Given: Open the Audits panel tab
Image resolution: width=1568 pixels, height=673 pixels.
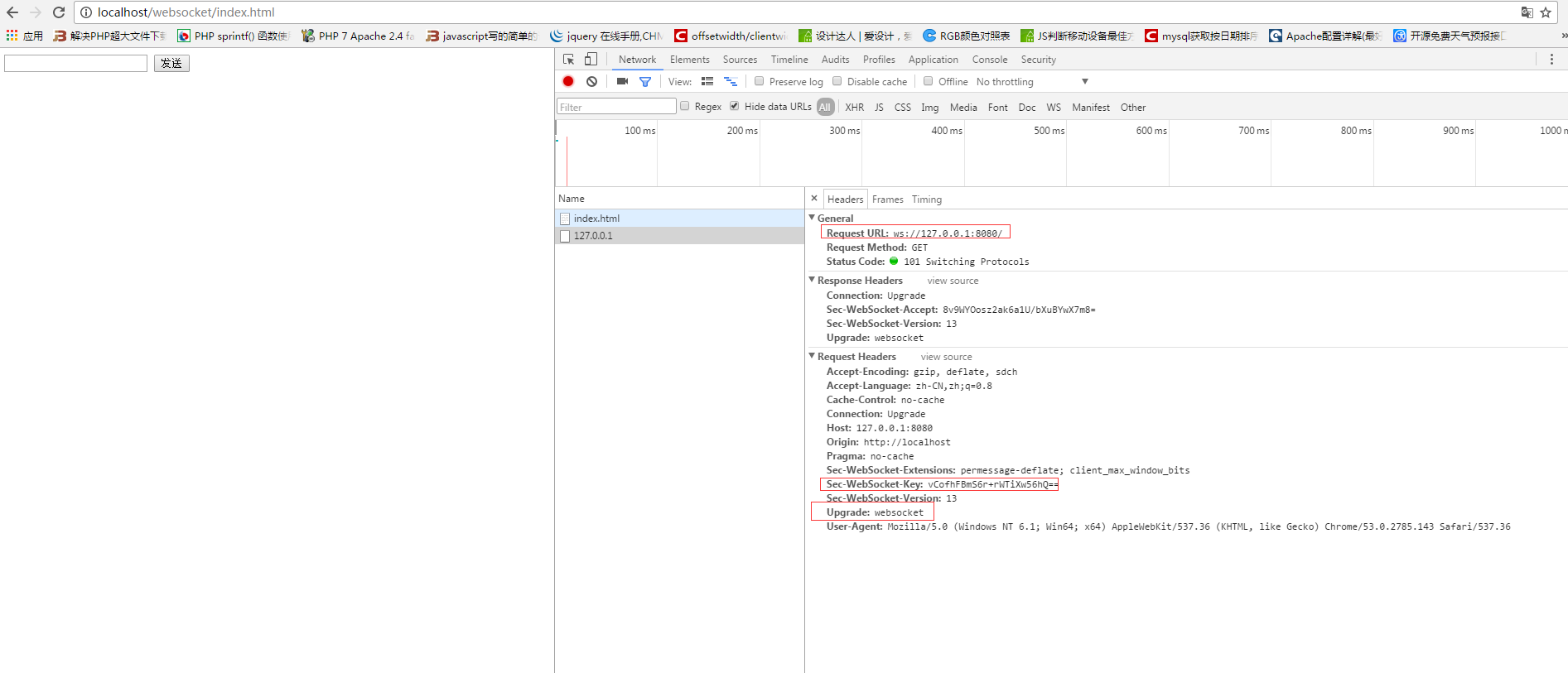Looking at the screenshot, I should [836, 60].
